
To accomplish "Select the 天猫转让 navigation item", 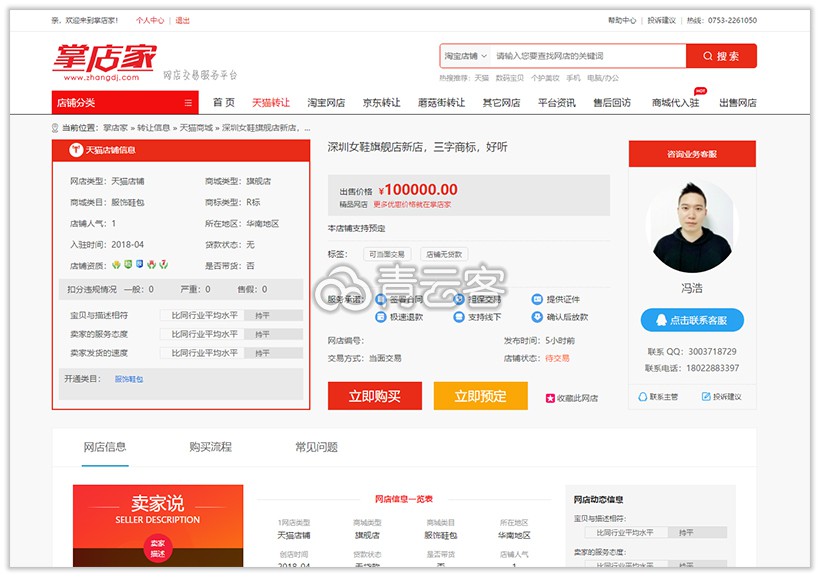I will (x=271, y=103).
